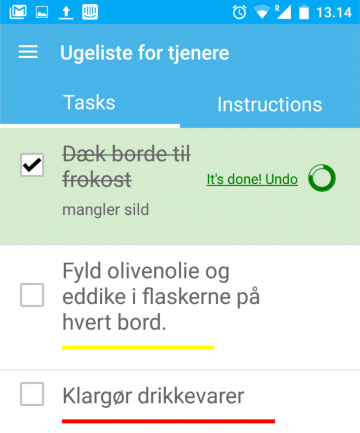
Task: Uncheck the Dæk borde til frokost task
Action: coord(32,165)
